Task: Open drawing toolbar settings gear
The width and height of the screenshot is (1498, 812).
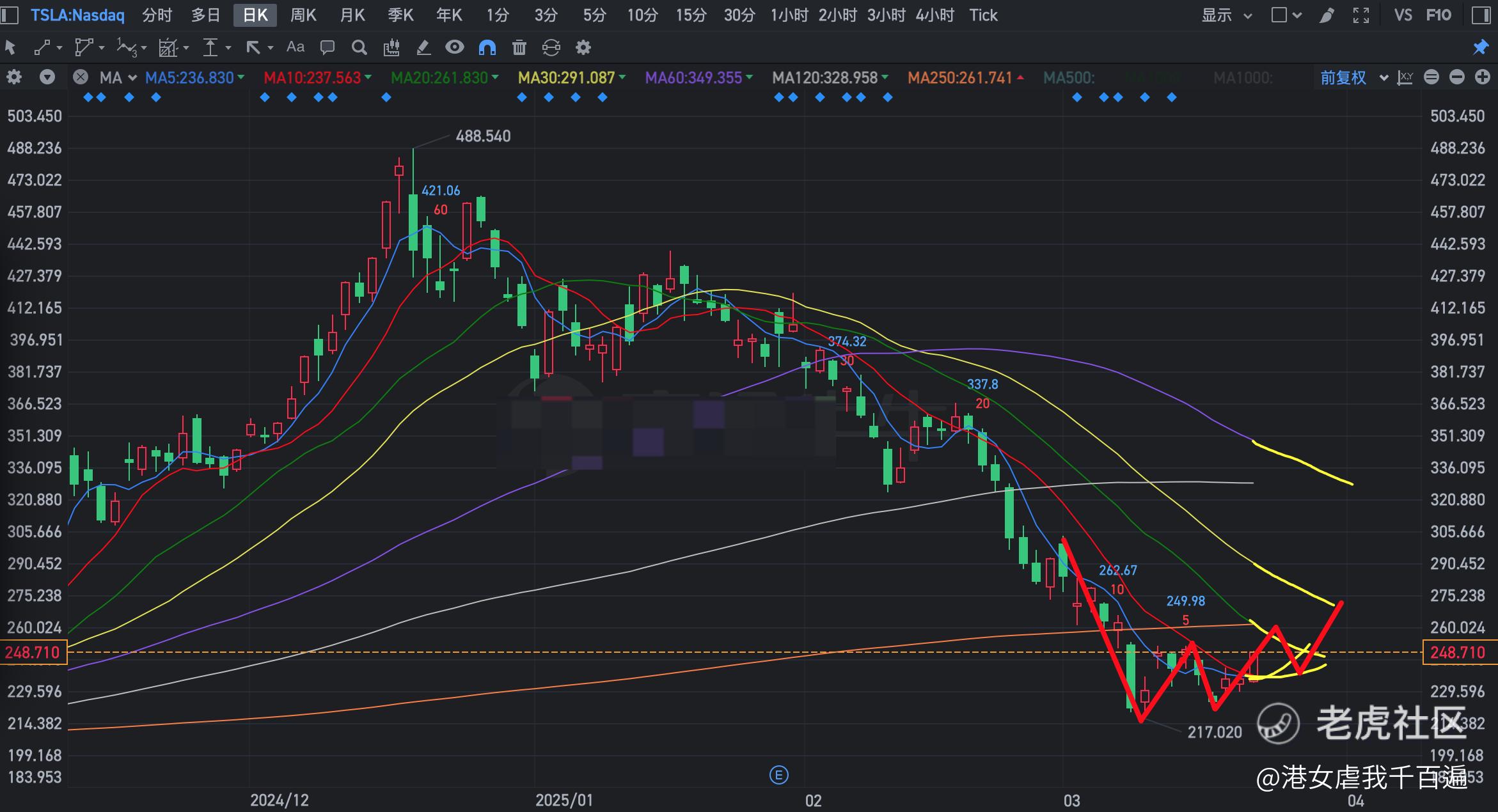Action: (x=583, y=47)
